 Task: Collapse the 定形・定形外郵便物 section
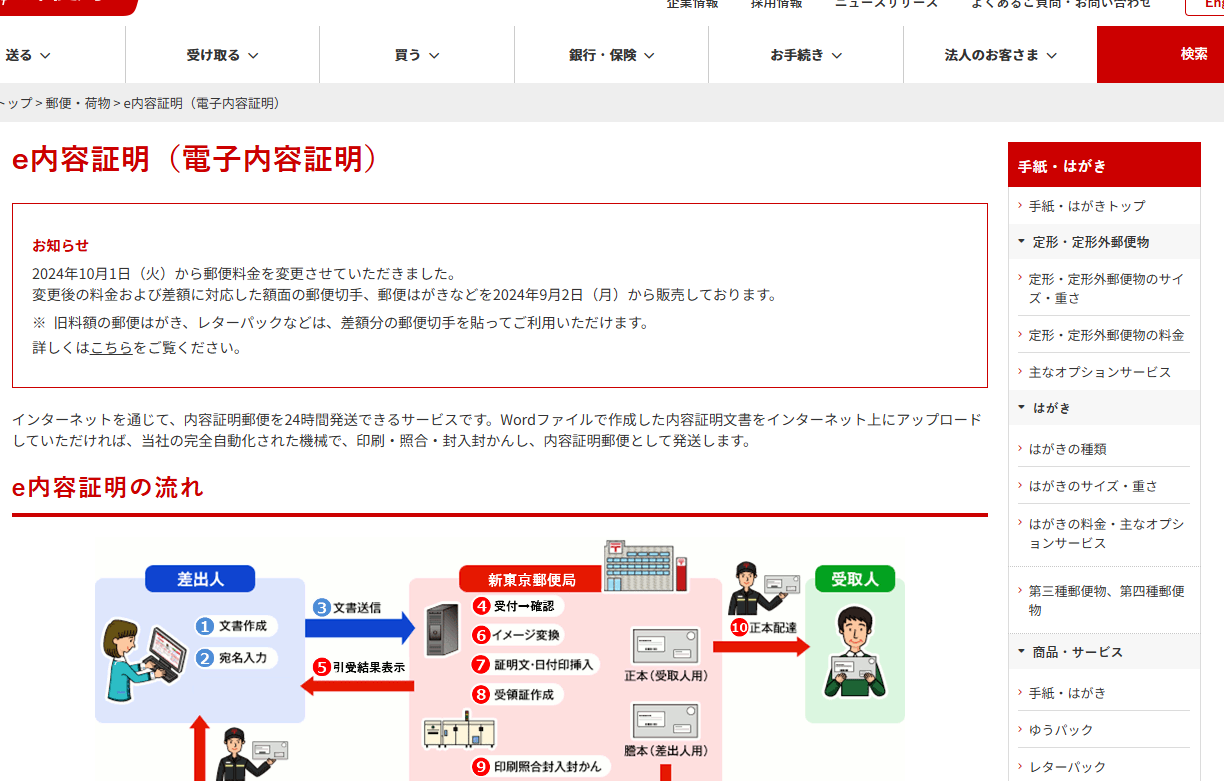(x=1104, y=242)
